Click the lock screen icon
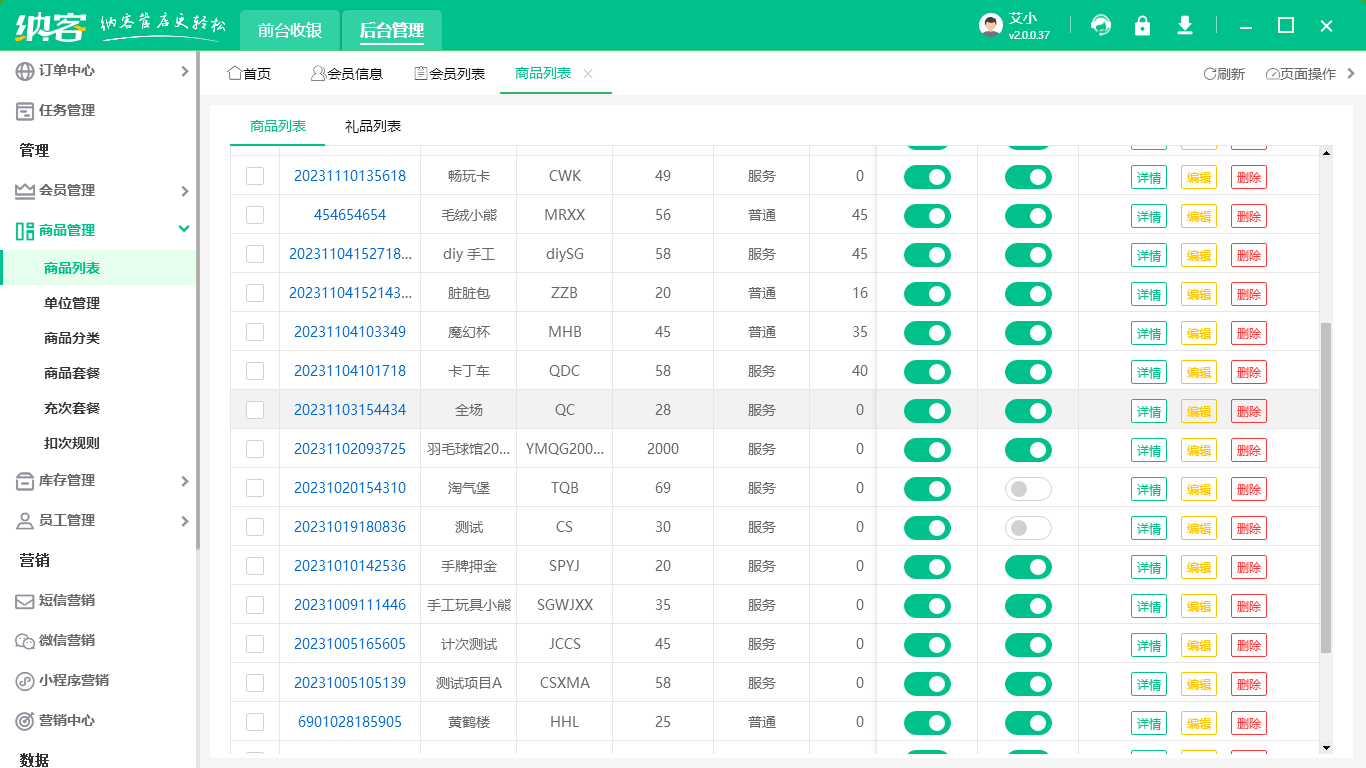Viewport: 1366px width, 768px height. [1142, 26]
